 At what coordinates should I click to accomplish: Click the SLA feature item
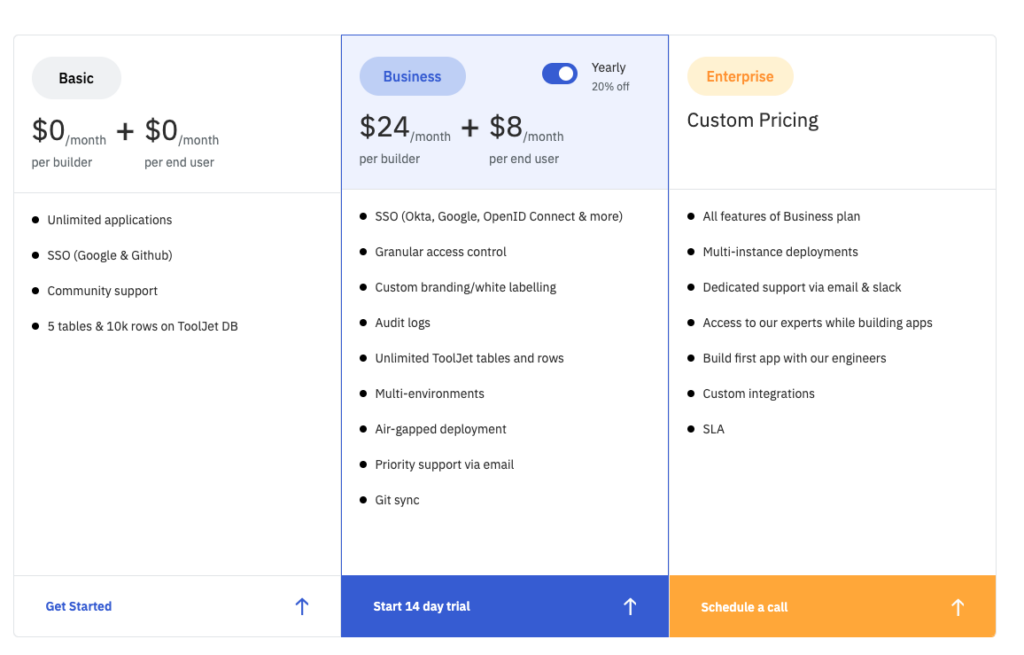pos(713,429)
